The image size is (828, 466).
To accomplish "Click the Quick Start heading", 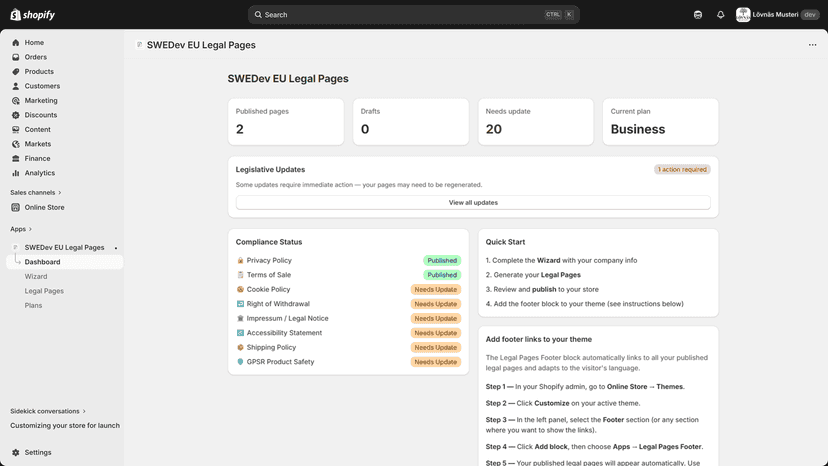I will [505, 242].
